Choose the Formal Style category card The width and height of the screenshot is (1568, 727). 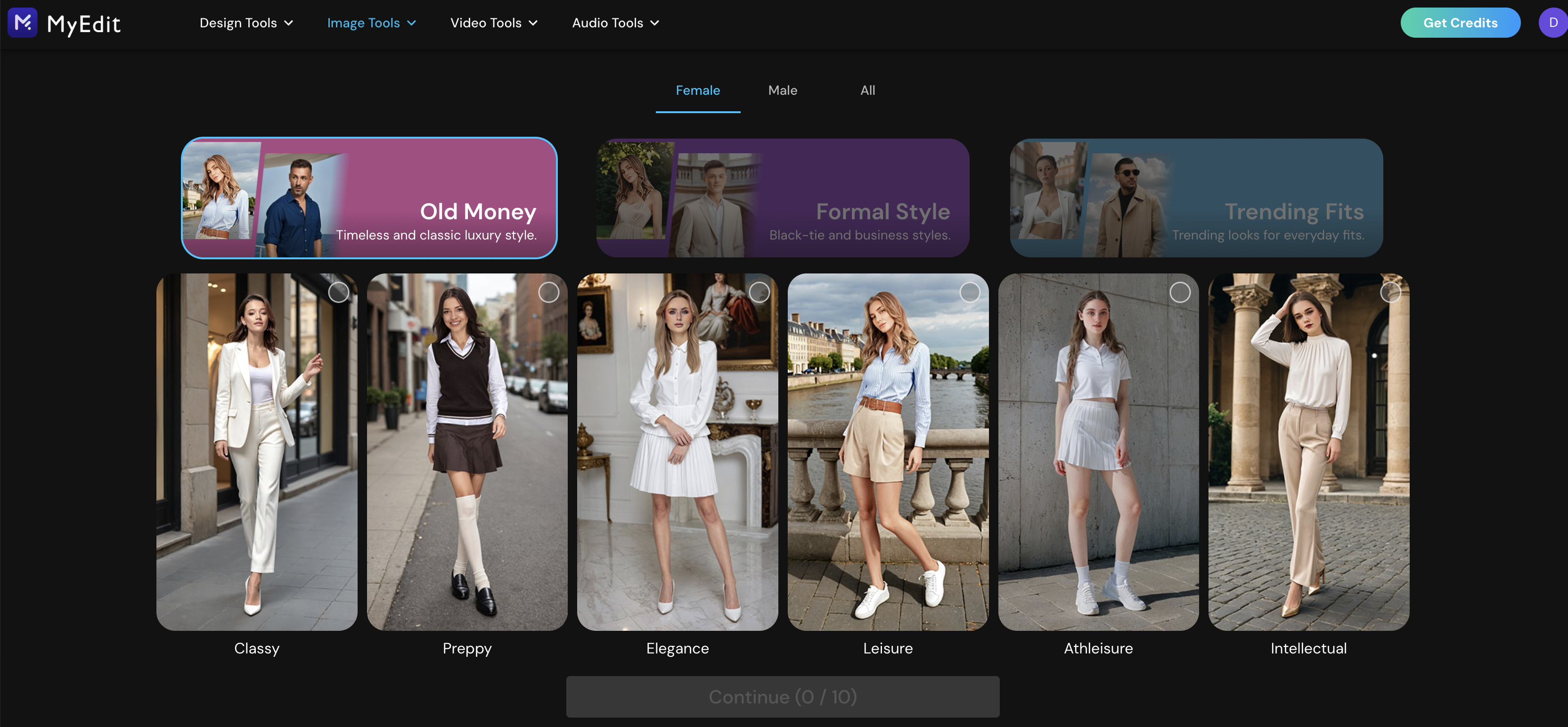(782, 198)
